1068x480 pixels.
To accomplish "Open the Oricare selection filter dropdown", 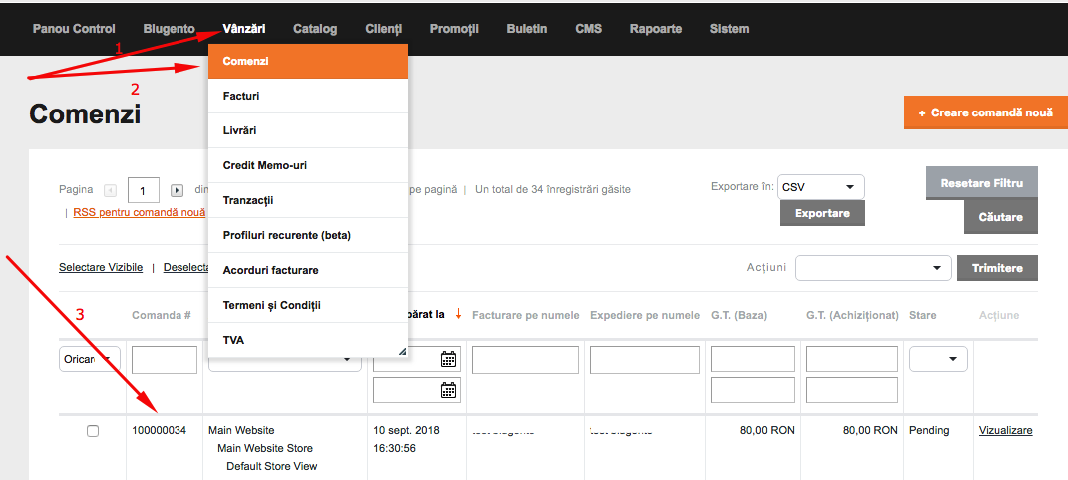I will pos(90,359).
